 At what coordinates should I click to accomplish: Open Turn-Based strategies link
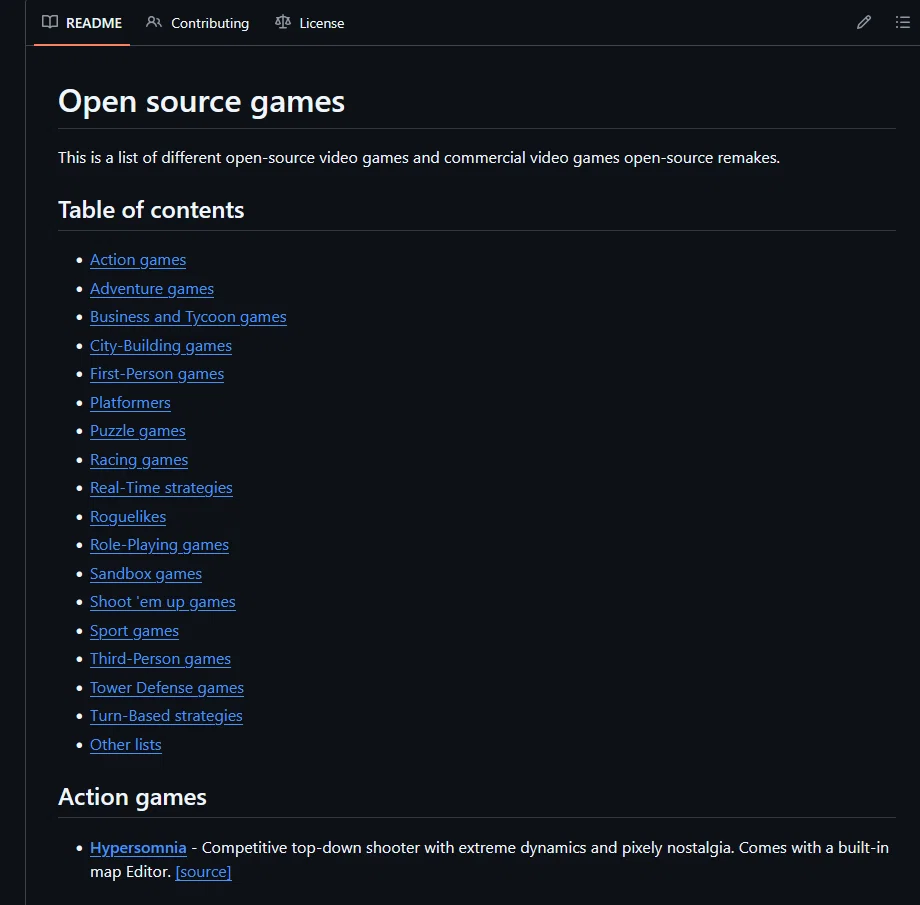tap(166, 716)
